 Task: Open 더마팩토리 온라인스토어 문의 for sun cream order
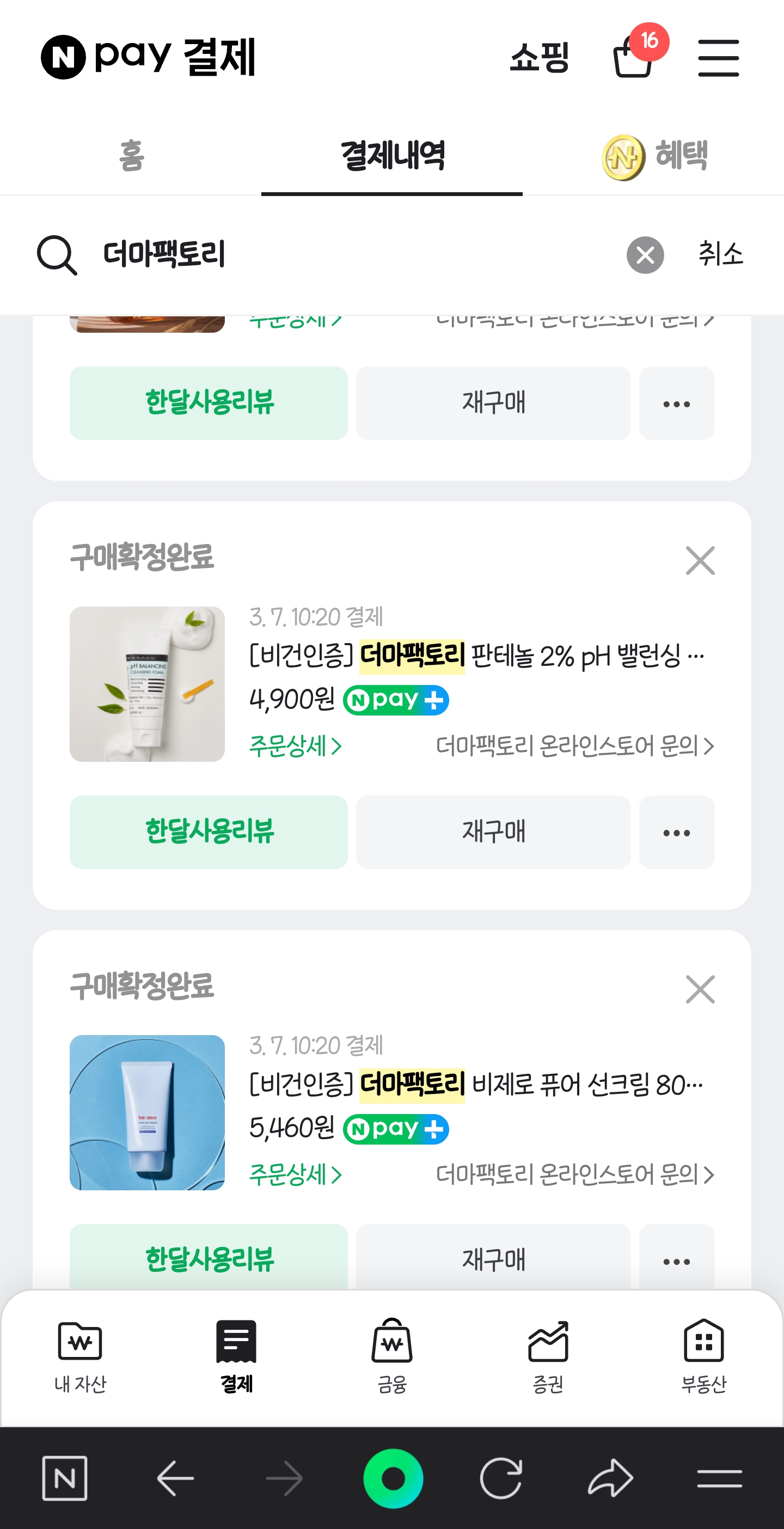pyautogui.click(x=574, y=1175)
